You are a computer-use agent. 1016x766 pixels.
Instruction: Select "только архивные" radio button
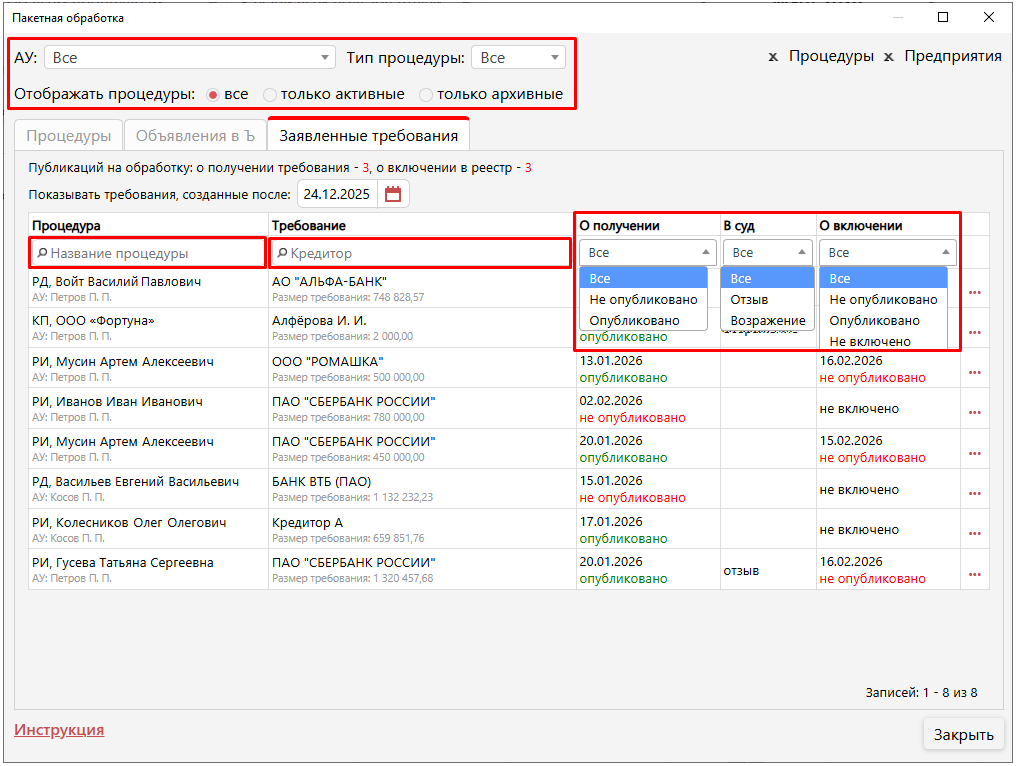coord(426,95)
